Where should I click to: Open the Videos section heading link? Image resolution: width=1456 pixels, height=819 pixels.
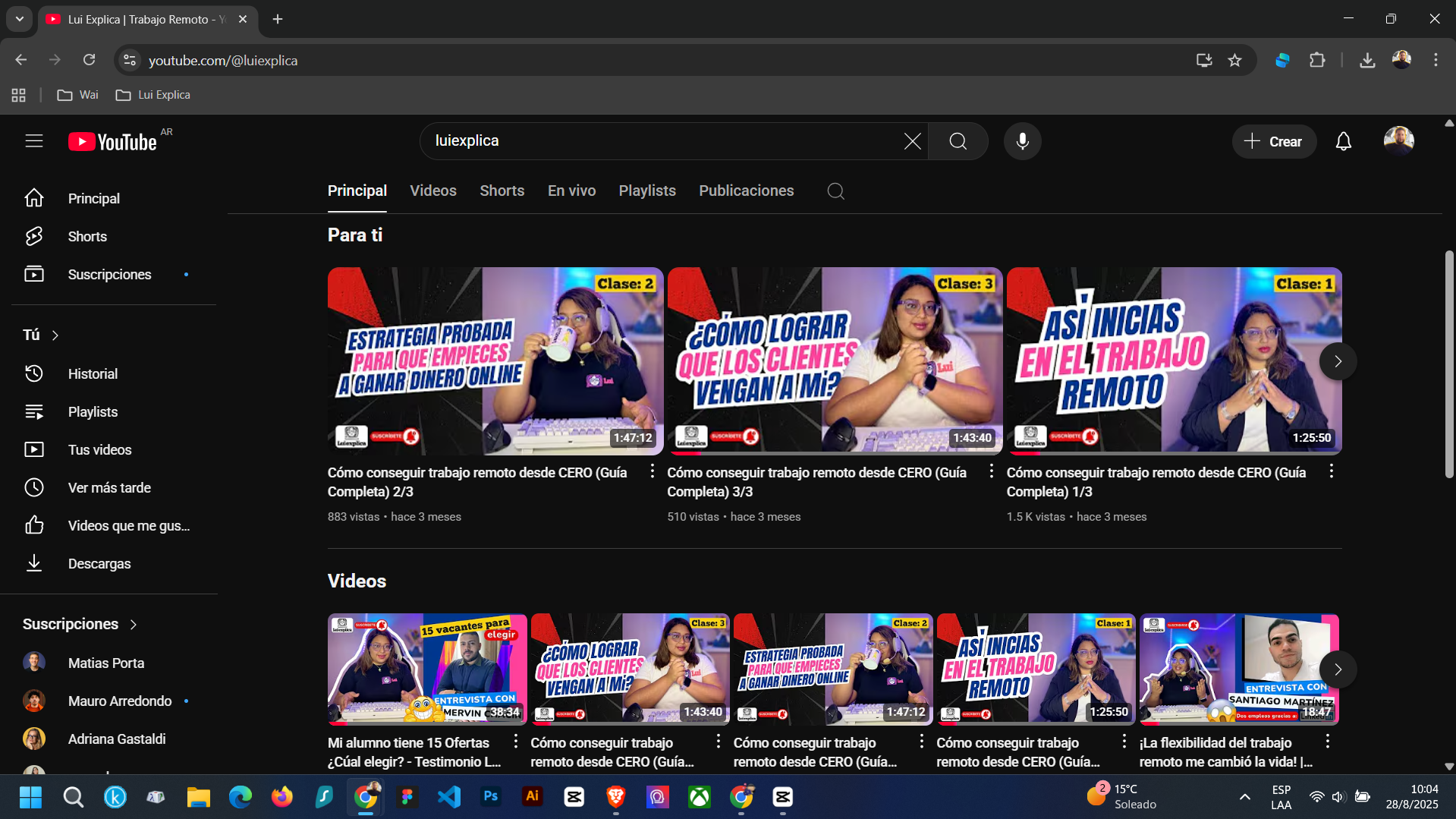357,581
